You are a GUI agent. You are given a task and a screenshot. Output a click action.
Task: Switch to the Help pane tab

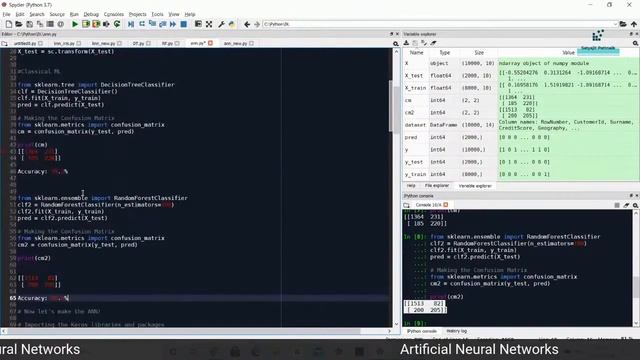coord(411,186)
